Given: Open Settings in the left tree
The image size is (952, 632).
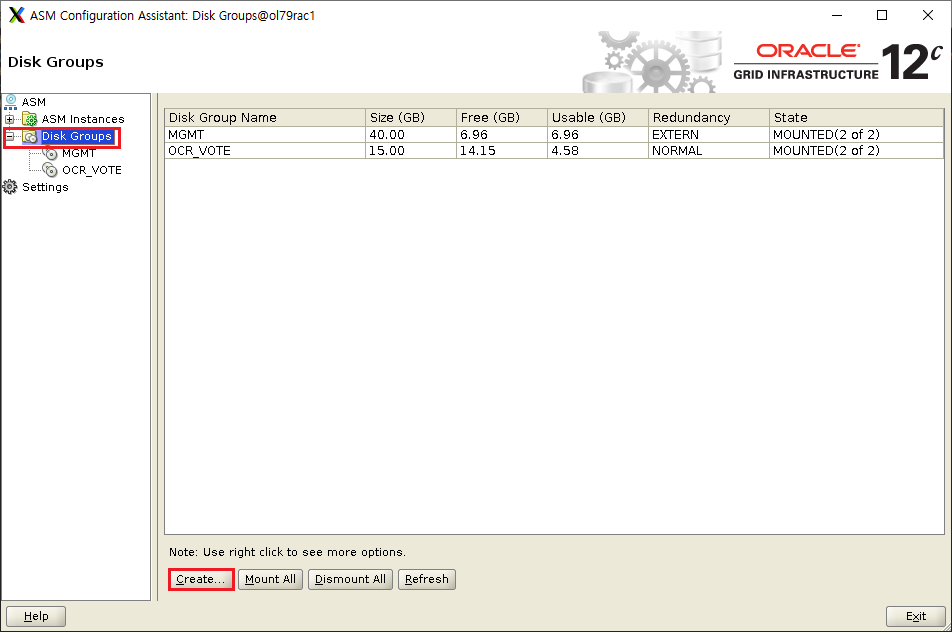Looking at the screenshot, I should 46,187.
